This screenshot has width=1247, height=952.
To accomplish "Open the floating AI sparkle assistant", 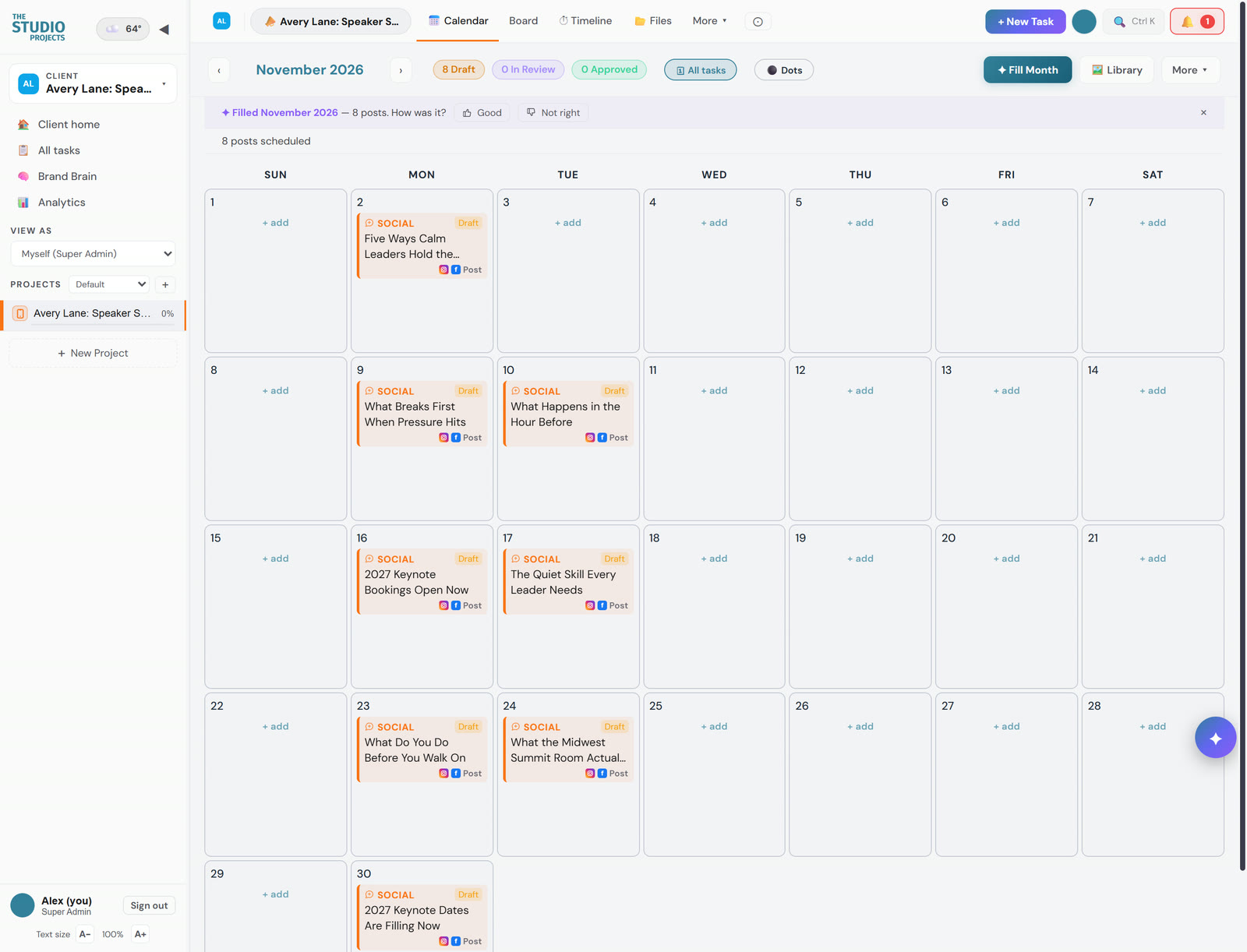I will tap(1215, 738).
